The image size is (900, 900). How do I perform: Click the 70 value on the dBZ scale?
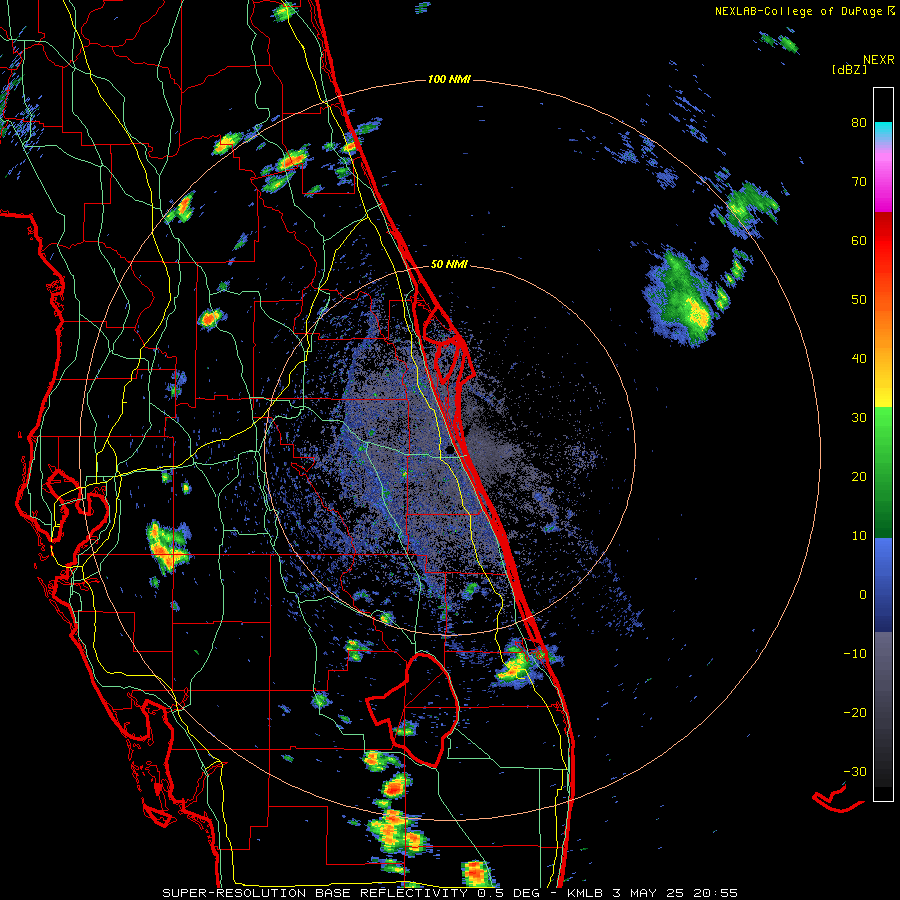tap(859, 182)
